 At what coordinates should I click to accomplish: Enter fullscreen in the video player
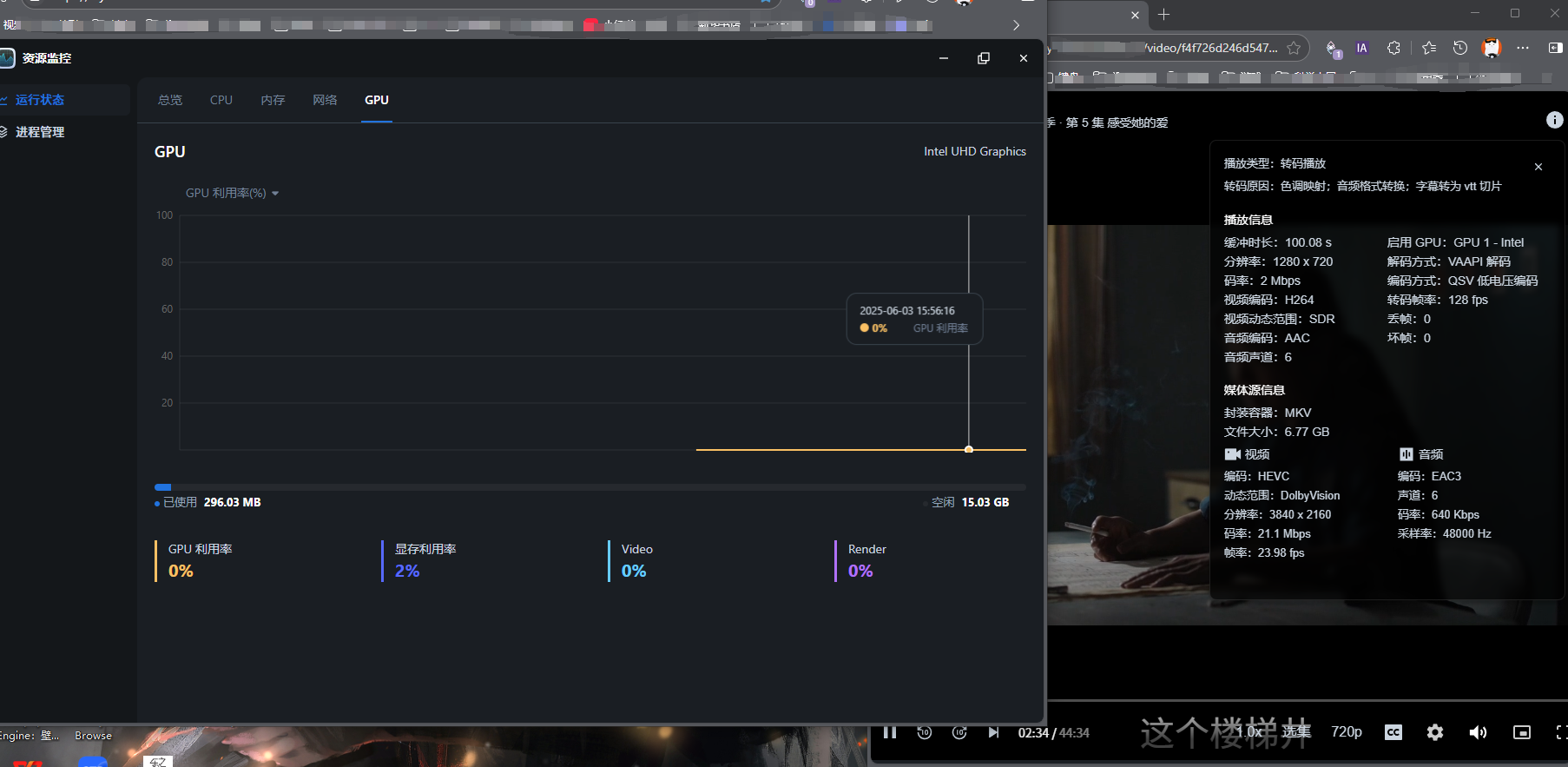click(1561, 732)
